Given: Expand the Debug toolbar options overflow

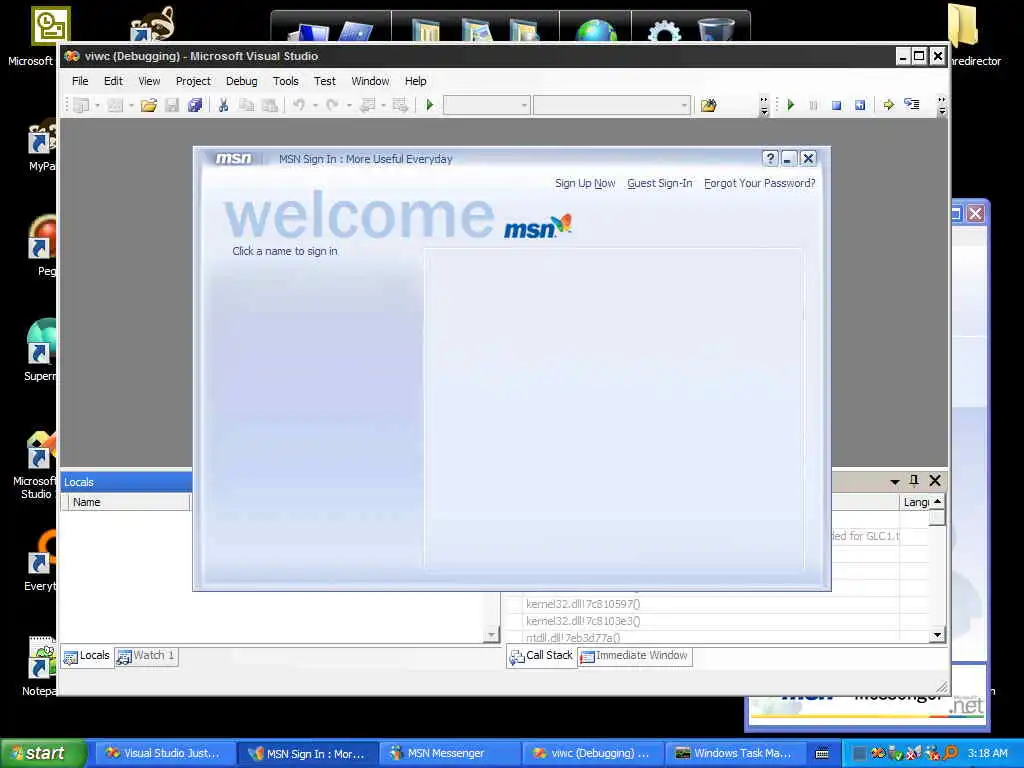Looking at the screenshot, I should (x=941, y=105).
